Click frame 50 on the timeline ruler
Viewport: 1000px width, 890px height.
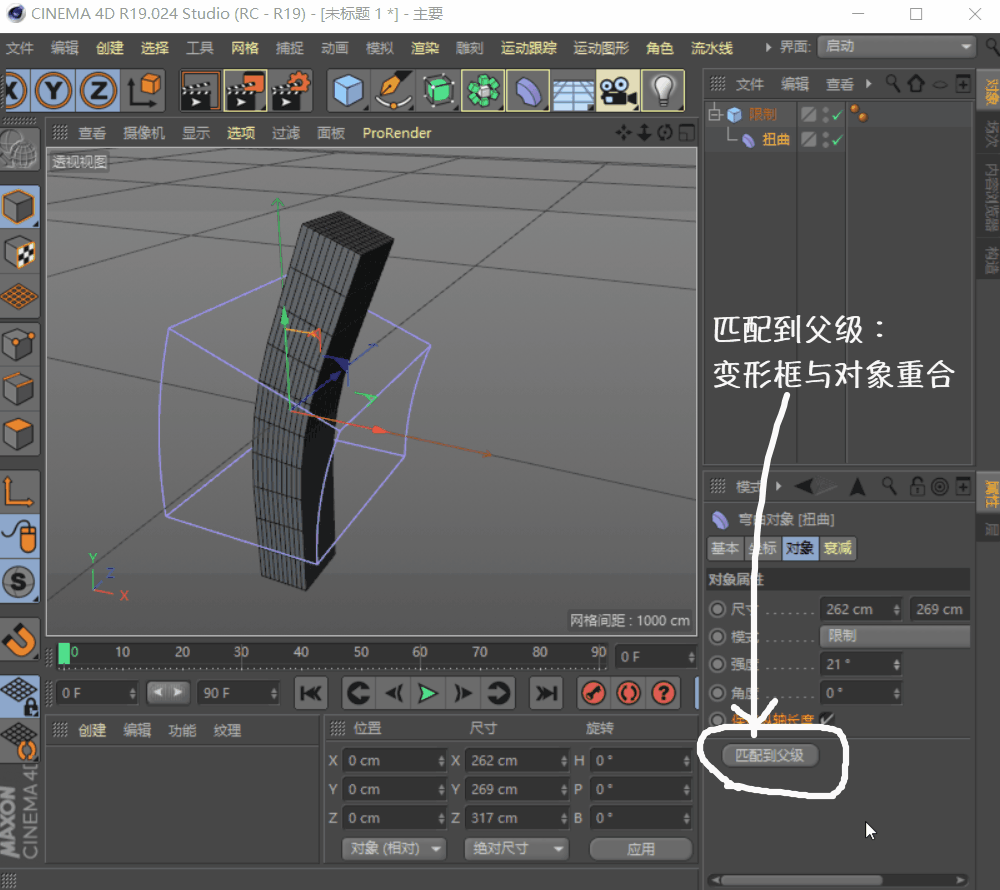pos(360,653)
